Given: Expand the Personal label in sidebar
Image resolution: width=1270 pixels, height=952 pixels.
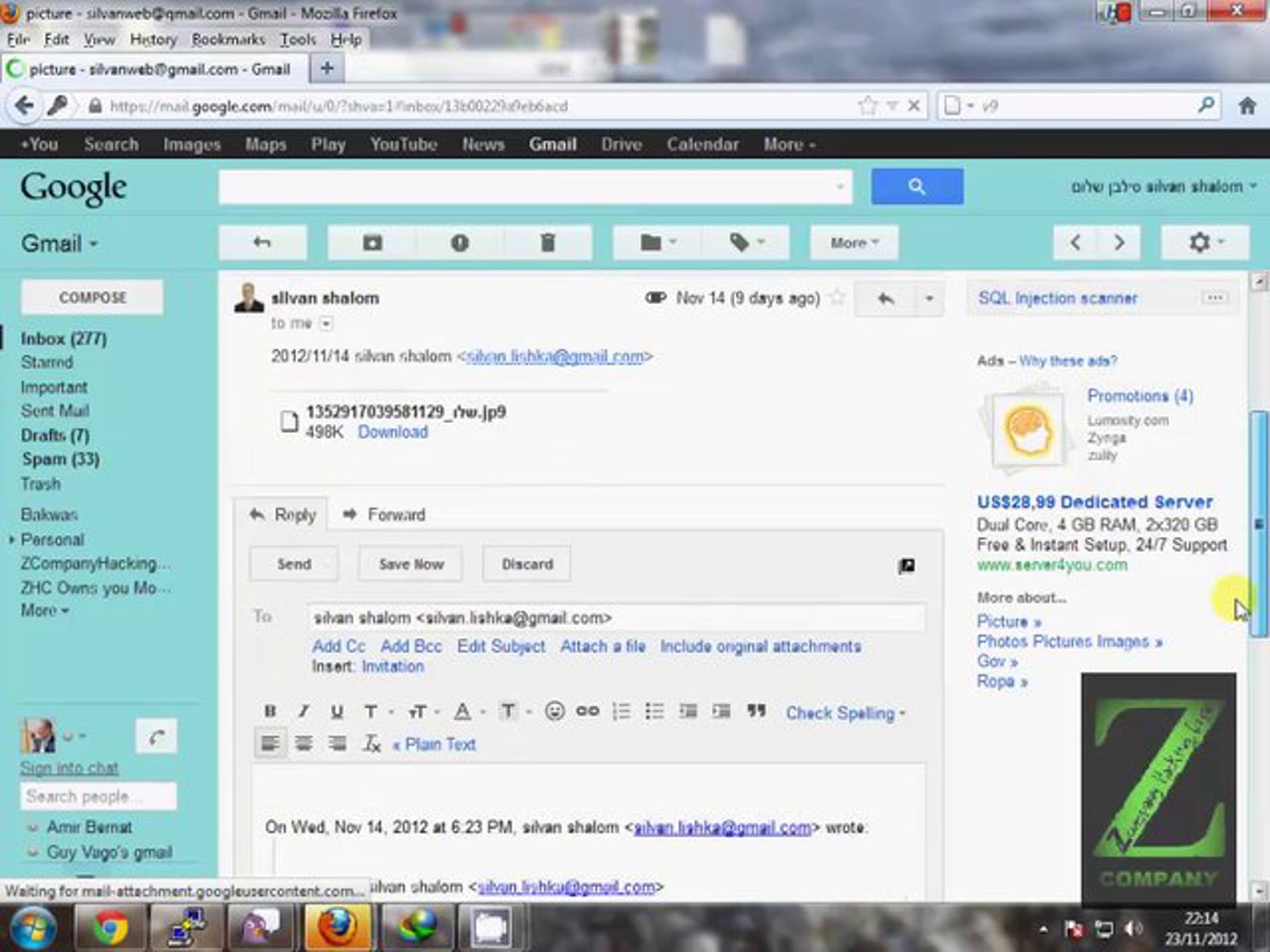Looking at the screenshot, I should (x=12, y=540).
